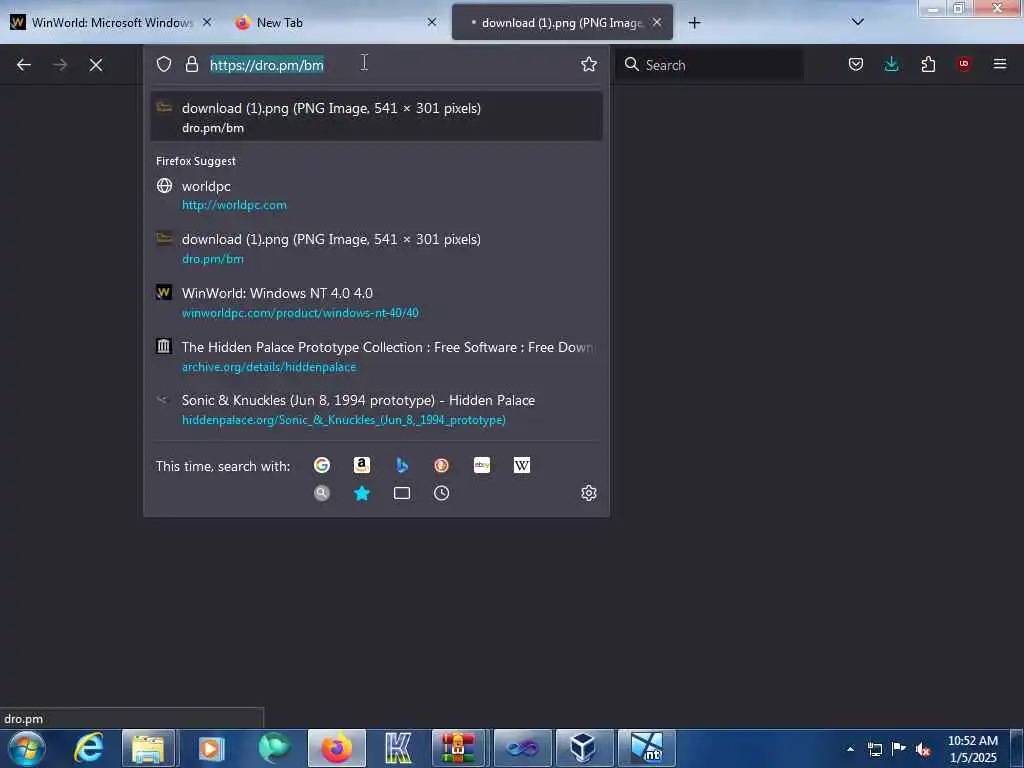This screenshot has width=1024, height=768.
Task: Launch Internet Explorer from taskbar
Action: click(89, 748)
